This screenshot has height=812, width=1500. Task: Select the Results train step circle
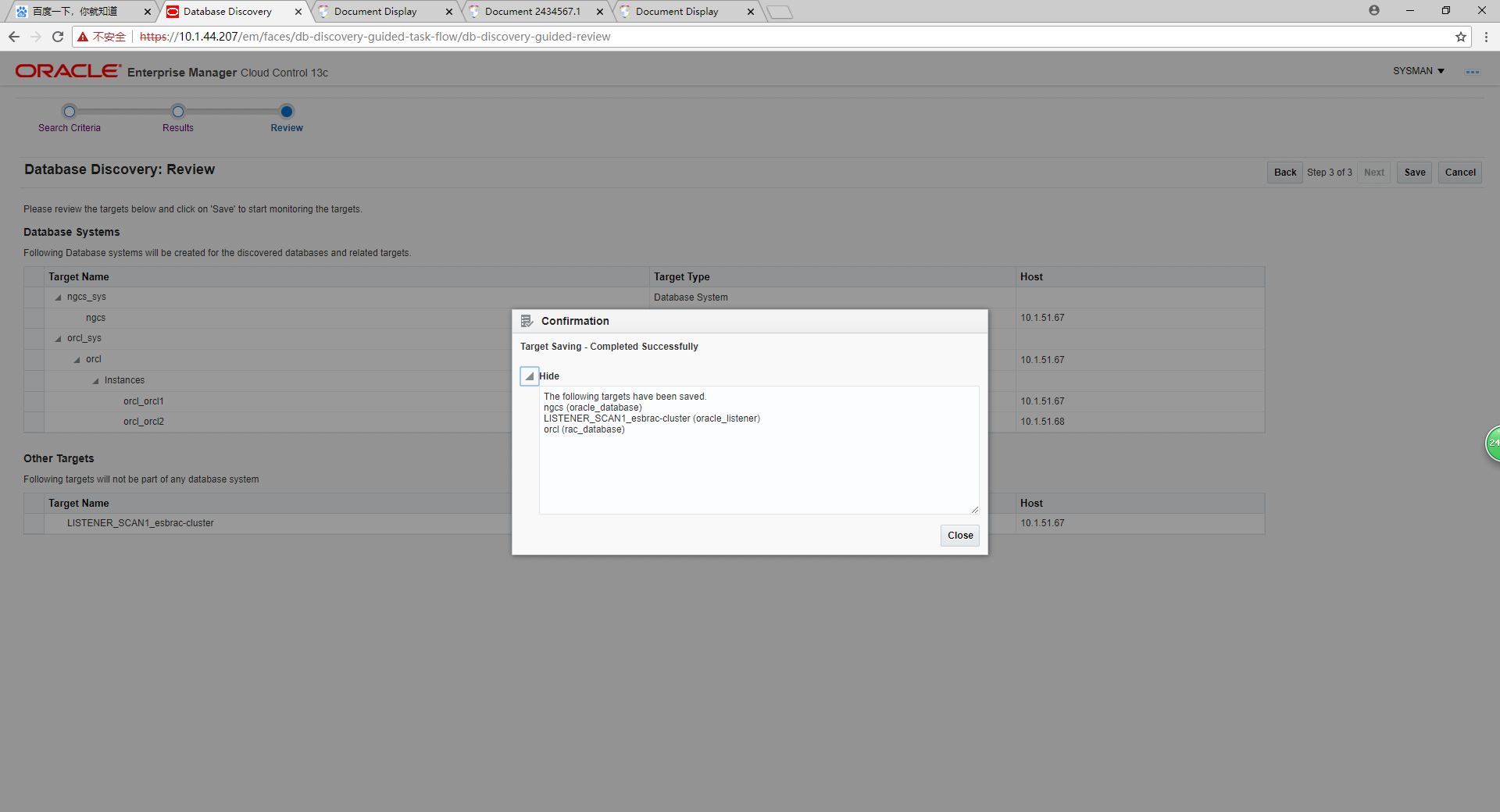click(x=178, y=112)
